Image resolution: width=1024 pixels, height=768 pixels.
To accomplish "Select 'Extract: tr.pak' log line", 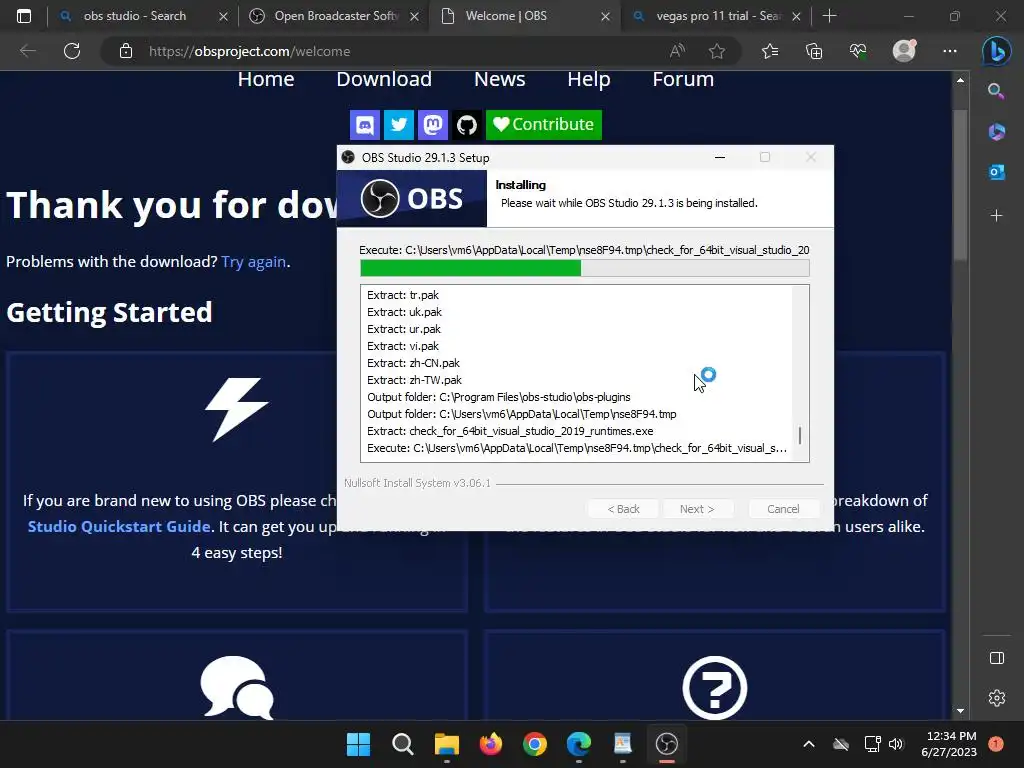I will (402, 295).
